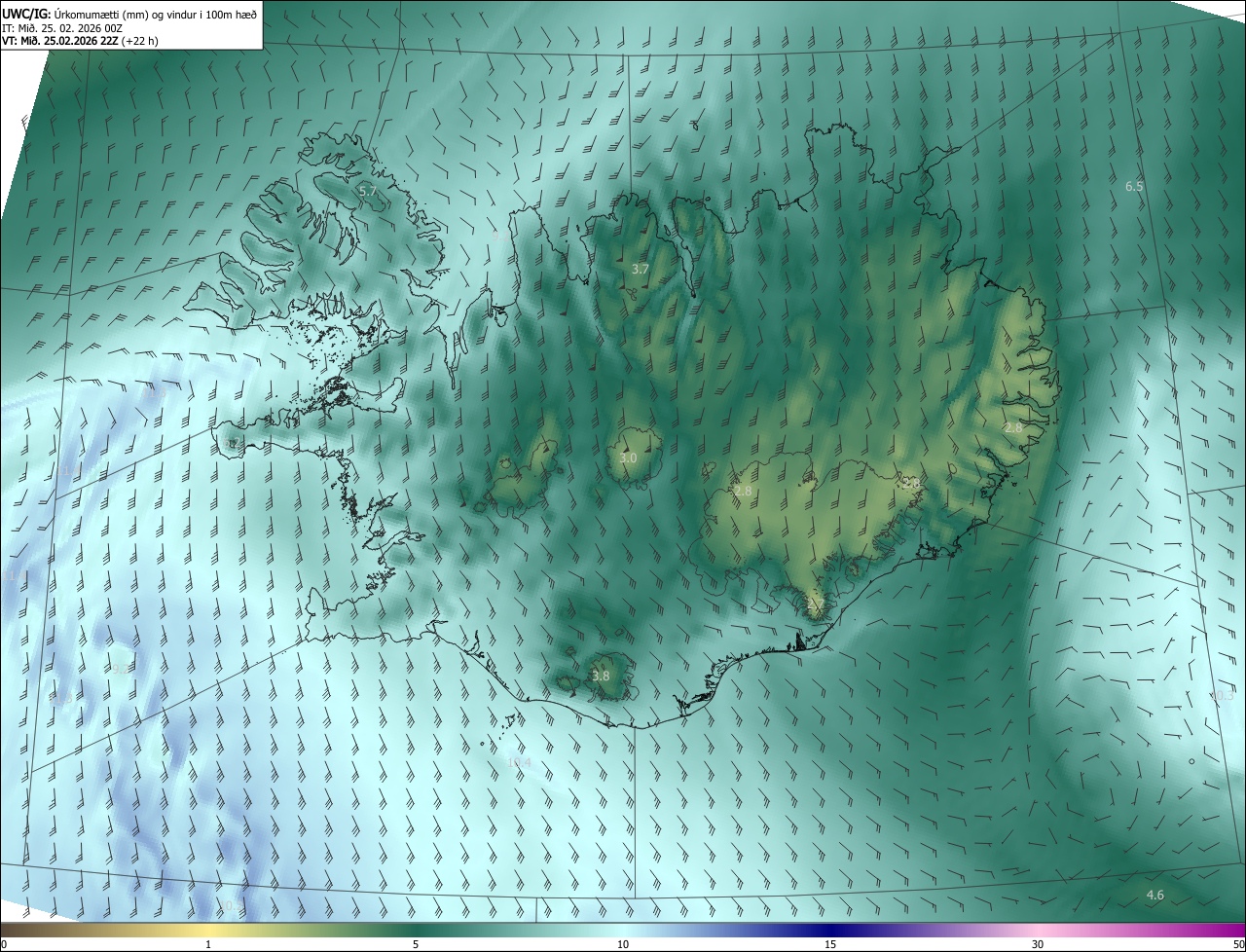This screenshot has height=952, width=1246.
Task: Click the 5.7 value over the Westfjords
Action: [x=367, y=192]
